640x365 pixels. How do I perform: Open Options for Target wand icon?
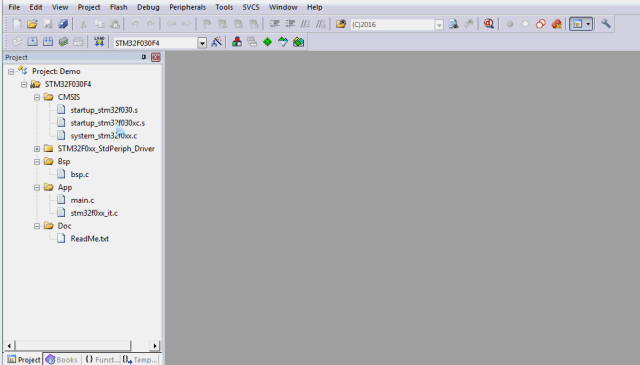click(216, 42)
